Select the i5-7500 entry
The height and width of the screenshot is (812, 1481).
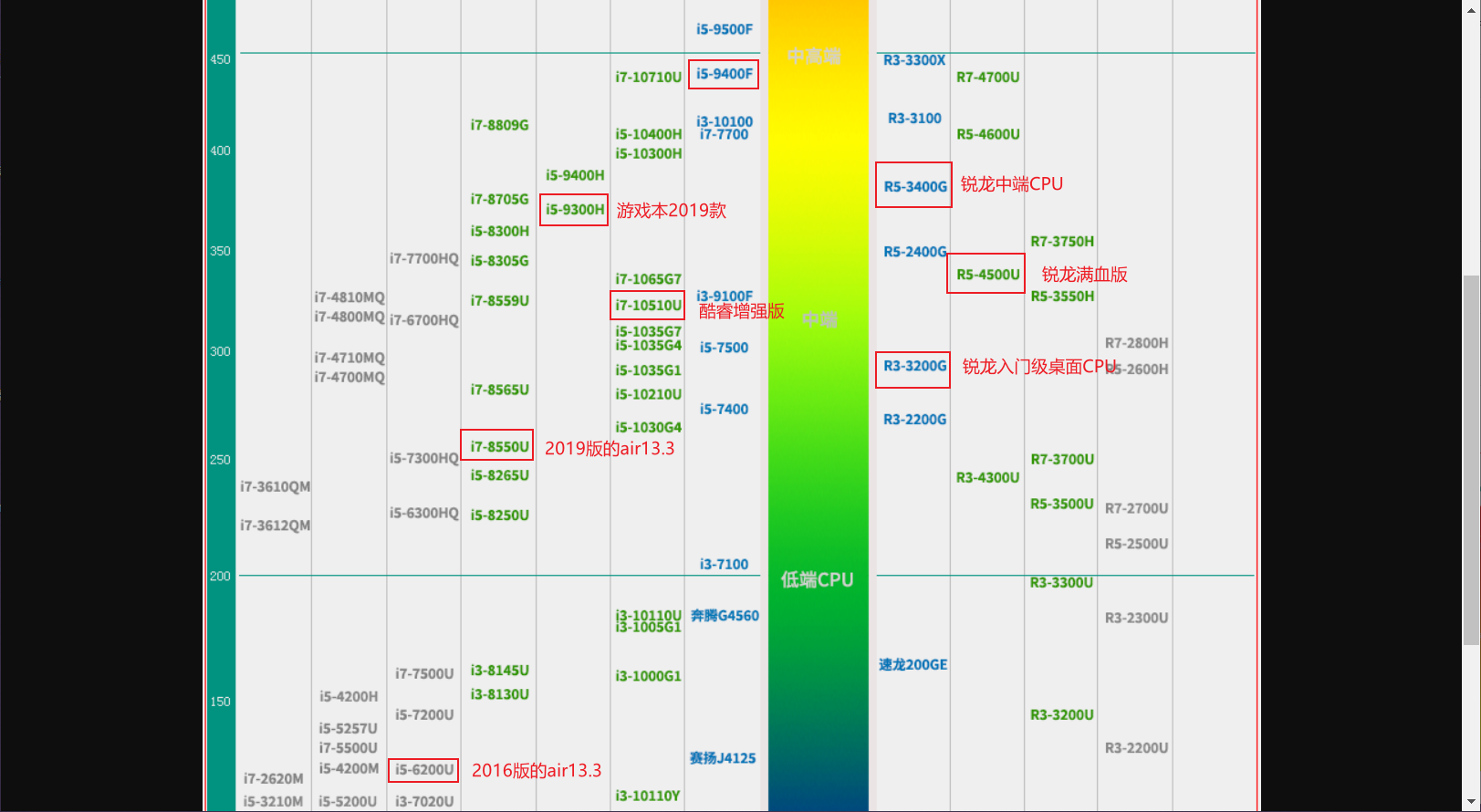pyautogui.click(x=725, y=348)
